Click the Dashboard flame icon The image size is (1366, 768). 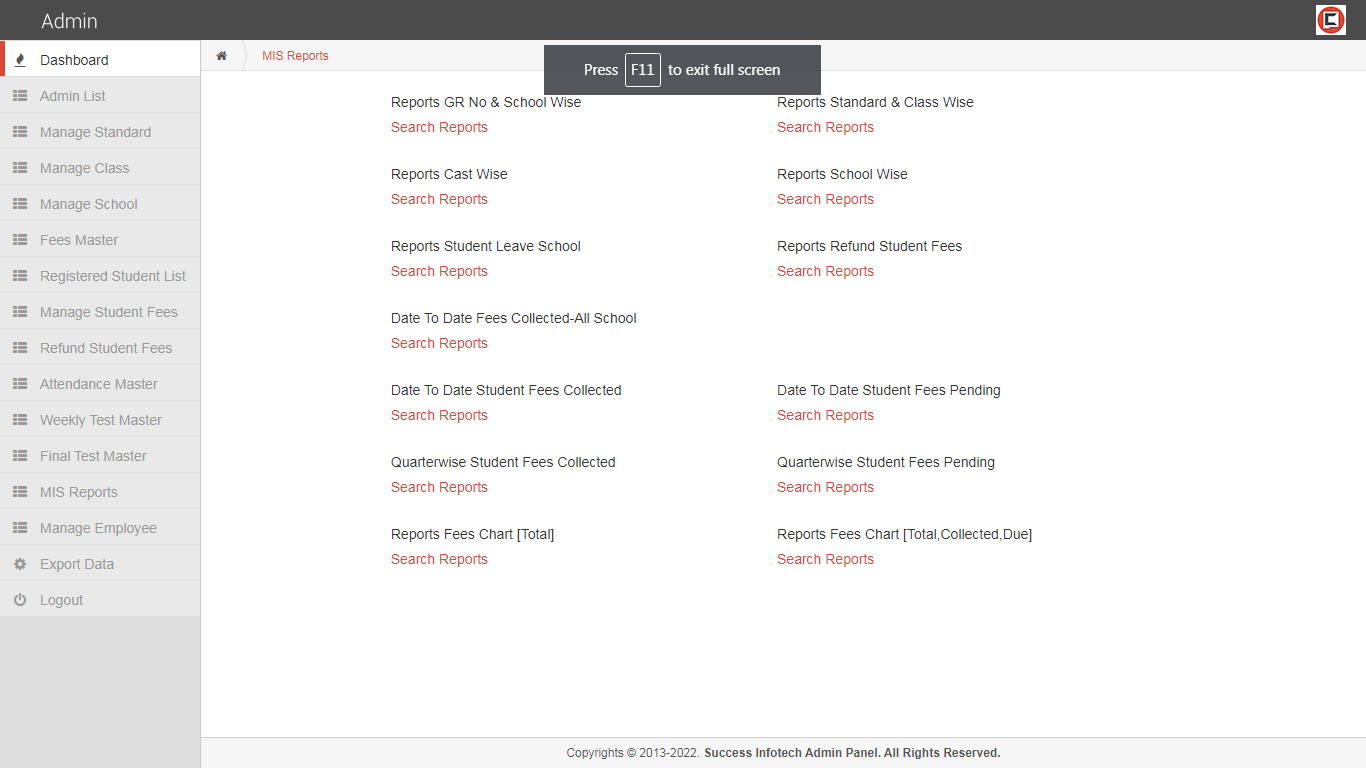(20, 60)
